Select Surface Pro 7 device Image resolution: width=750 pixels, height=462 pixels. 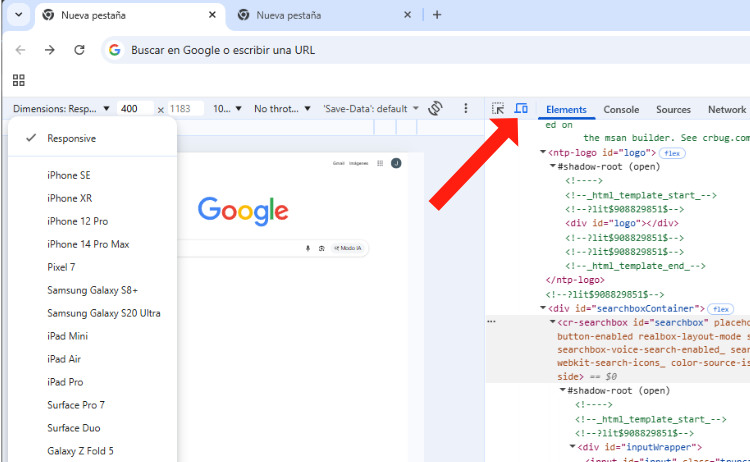point(93,405)
